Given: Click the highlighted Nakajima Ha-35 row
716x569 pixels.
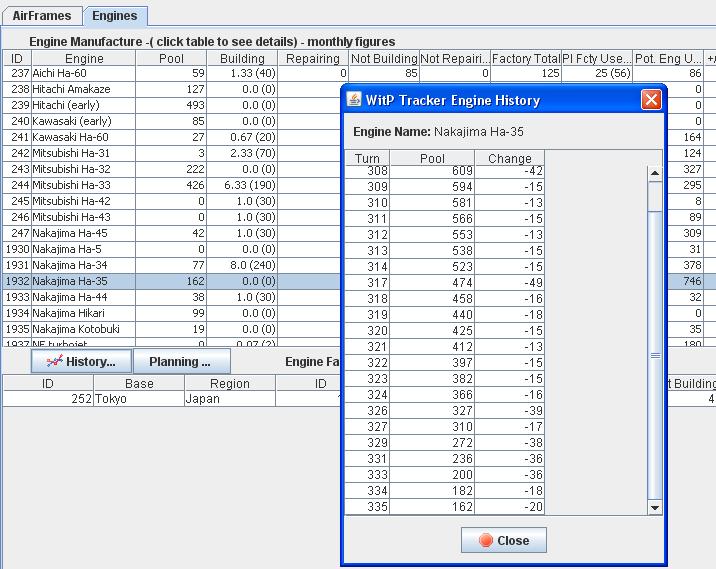Looking at the screenshot, I should point(172,281).
